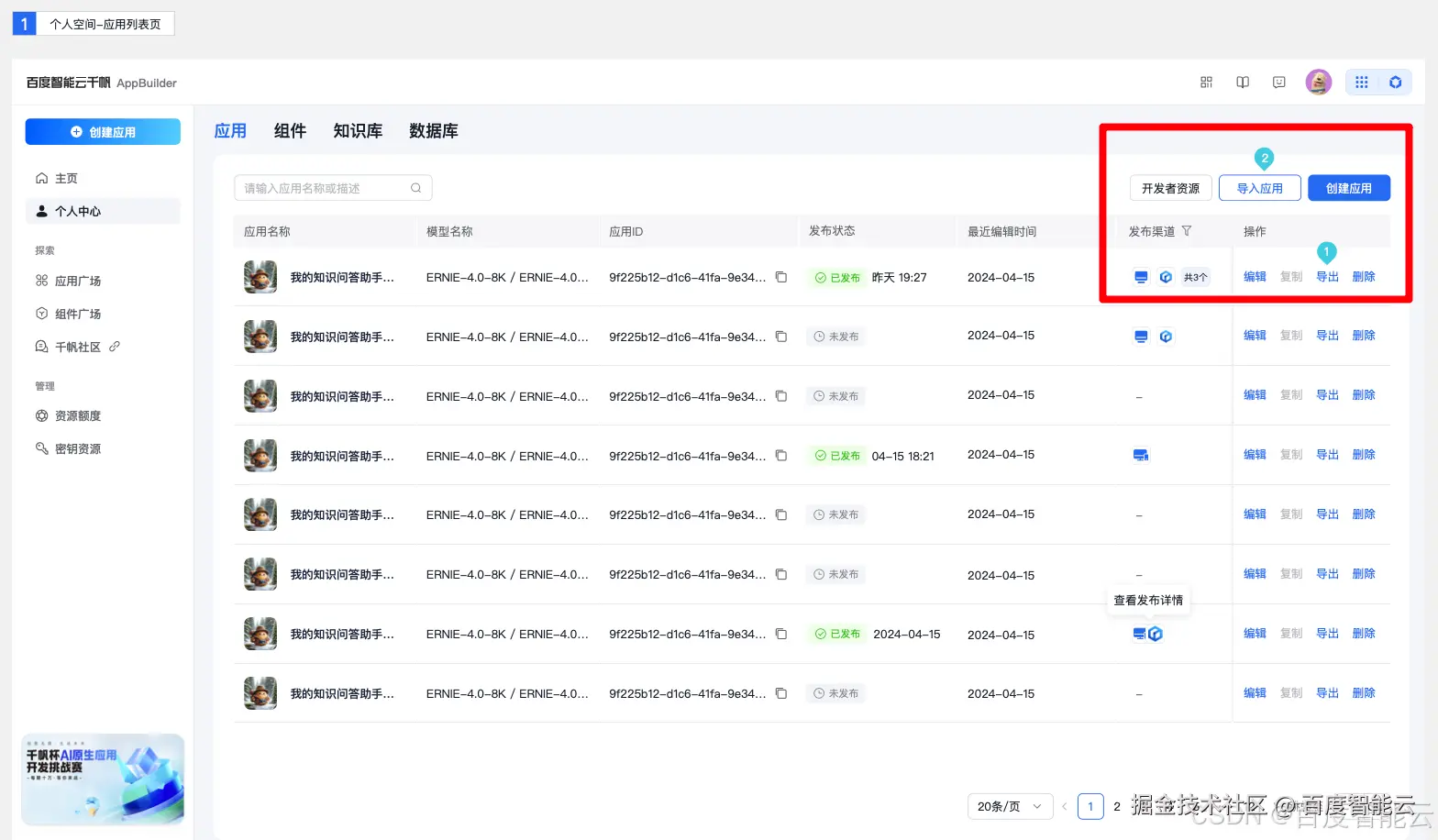Click the previous page arrow
1438x840 pixels.
click(x=1065, y=806)
